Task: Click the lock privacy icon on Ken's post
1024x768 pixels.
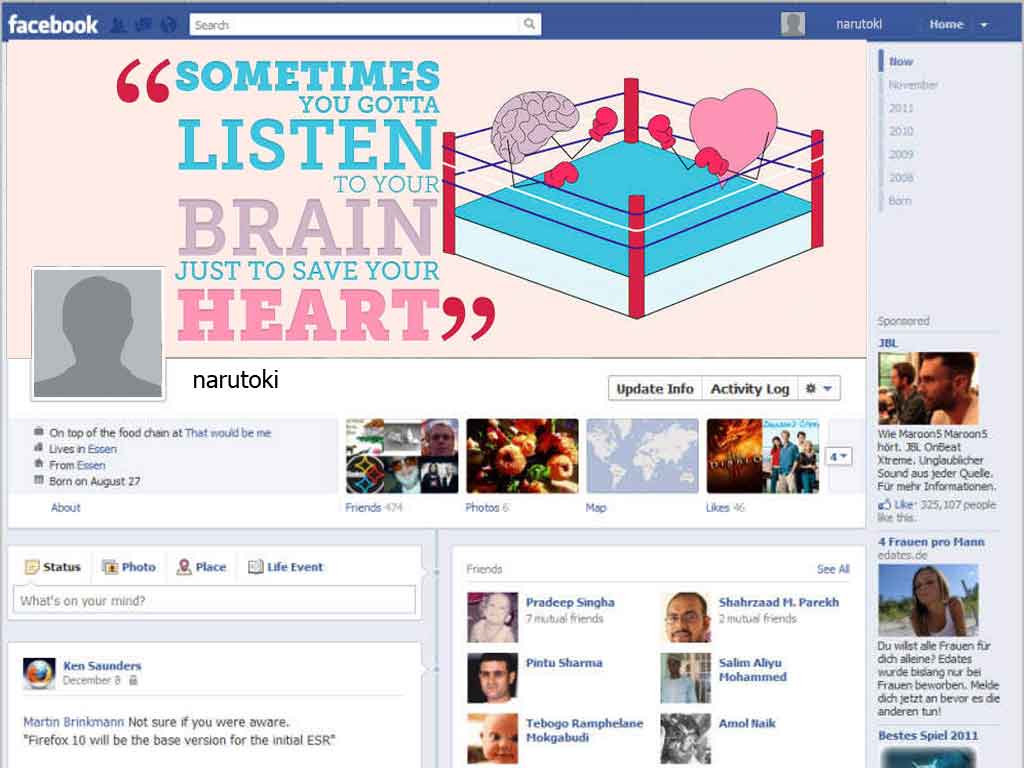Action: pyautogui.click(x=133, y=680)
